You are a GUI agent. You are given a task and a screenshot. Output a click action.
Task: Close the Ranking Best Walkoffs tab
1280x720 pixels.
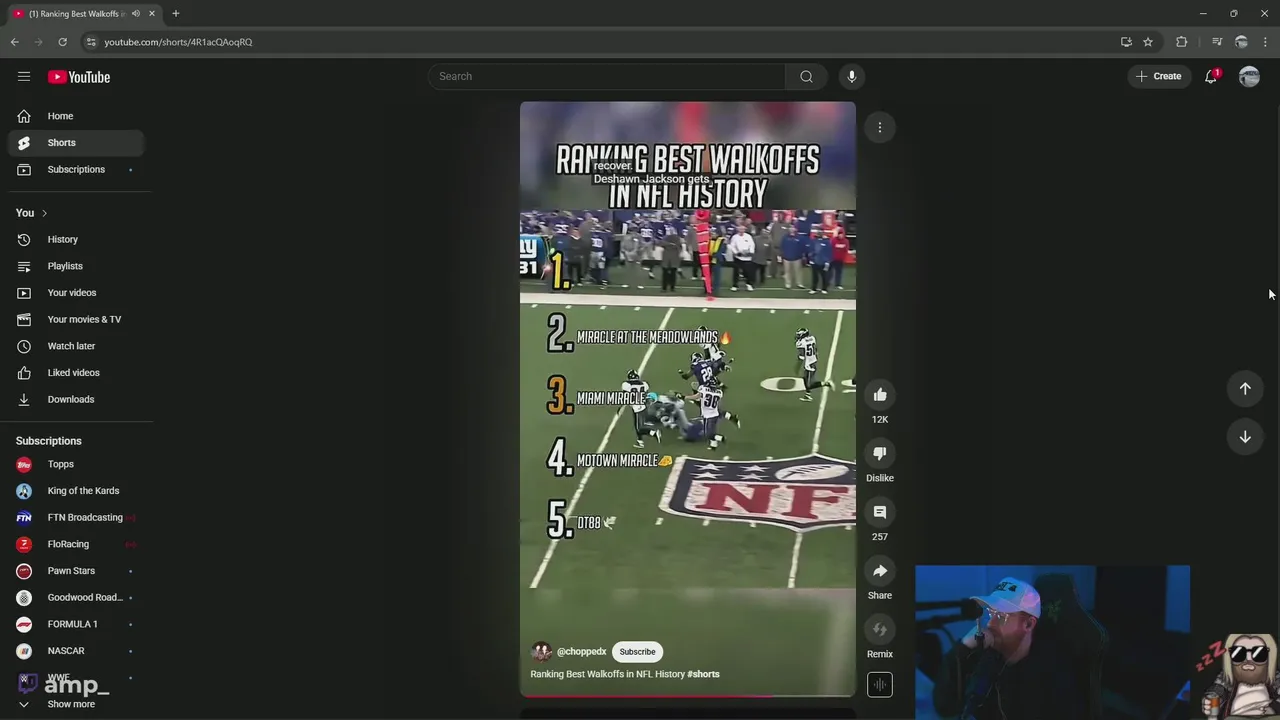152,13
